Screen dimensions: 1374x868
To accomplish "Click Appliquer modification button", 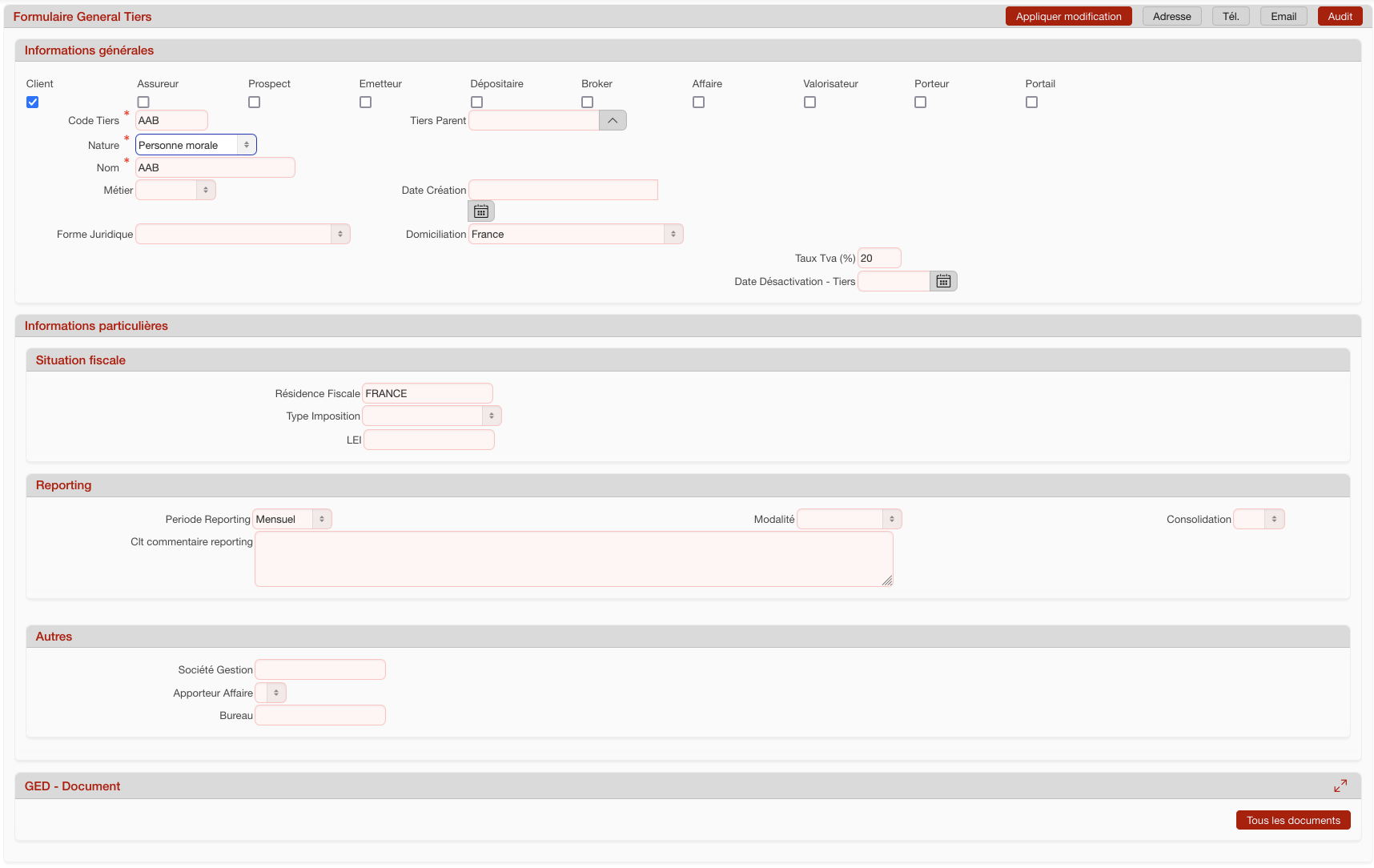I will tap(1068, 17).
